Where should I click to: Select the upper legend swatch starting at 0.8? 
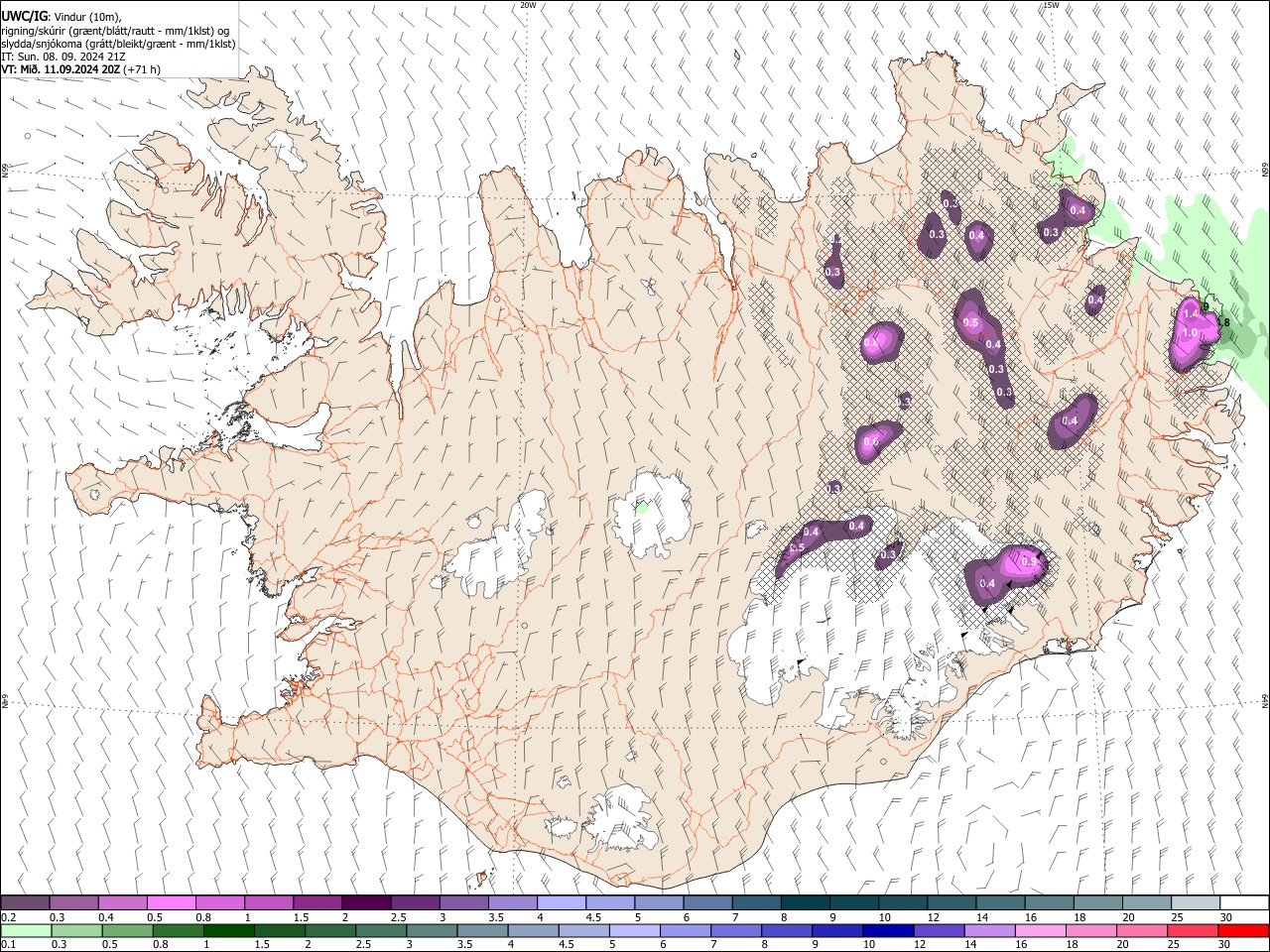(219, 903)
